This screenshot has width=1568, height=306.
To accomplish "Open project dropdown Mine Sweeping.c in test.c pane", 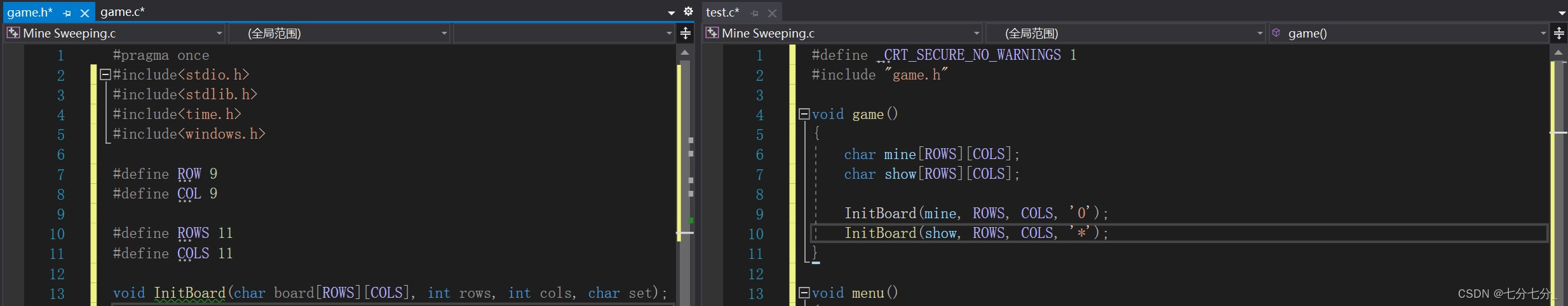I will 843,33.
